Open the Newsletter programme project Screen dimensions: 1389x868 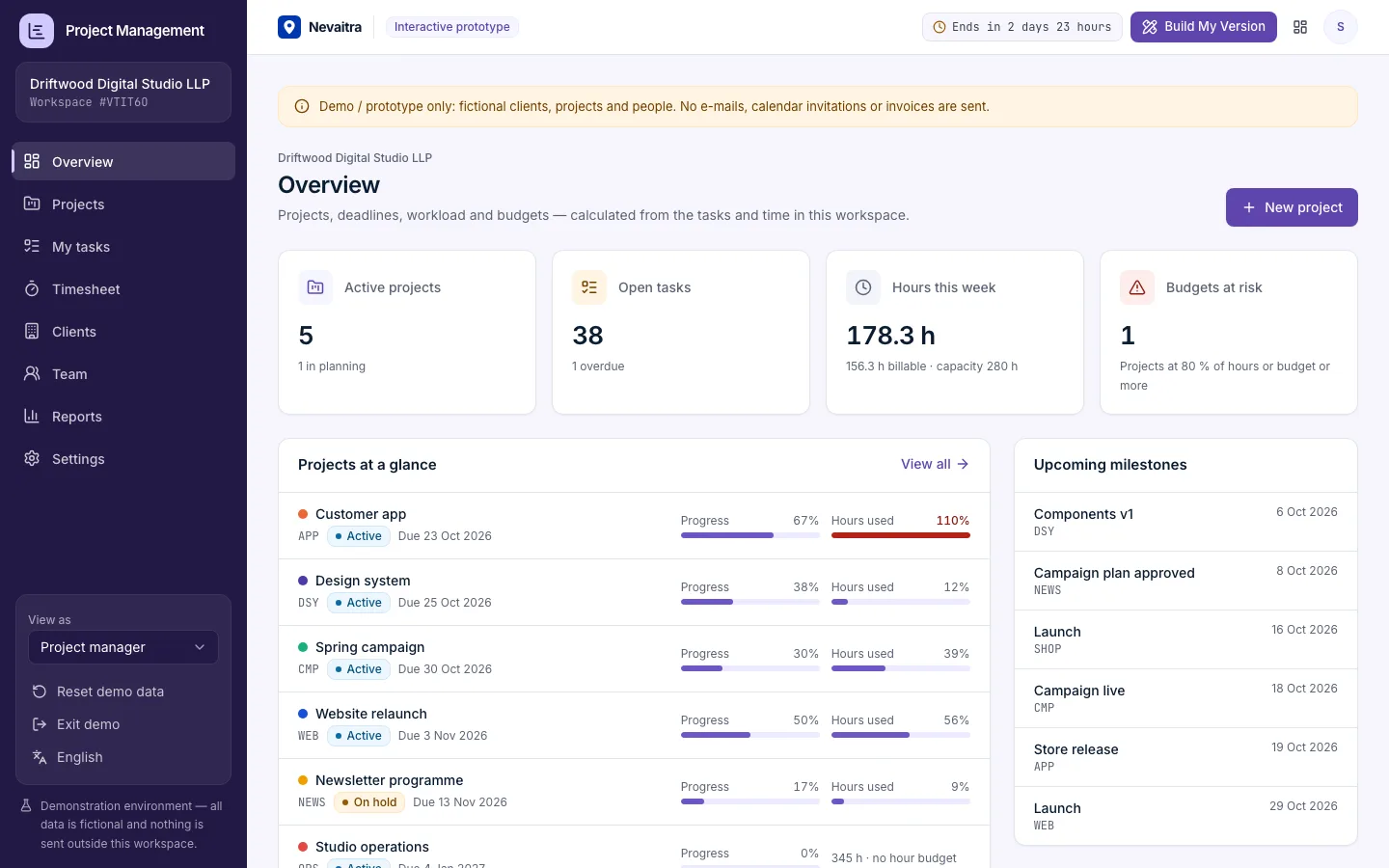[x=390, y=780]
